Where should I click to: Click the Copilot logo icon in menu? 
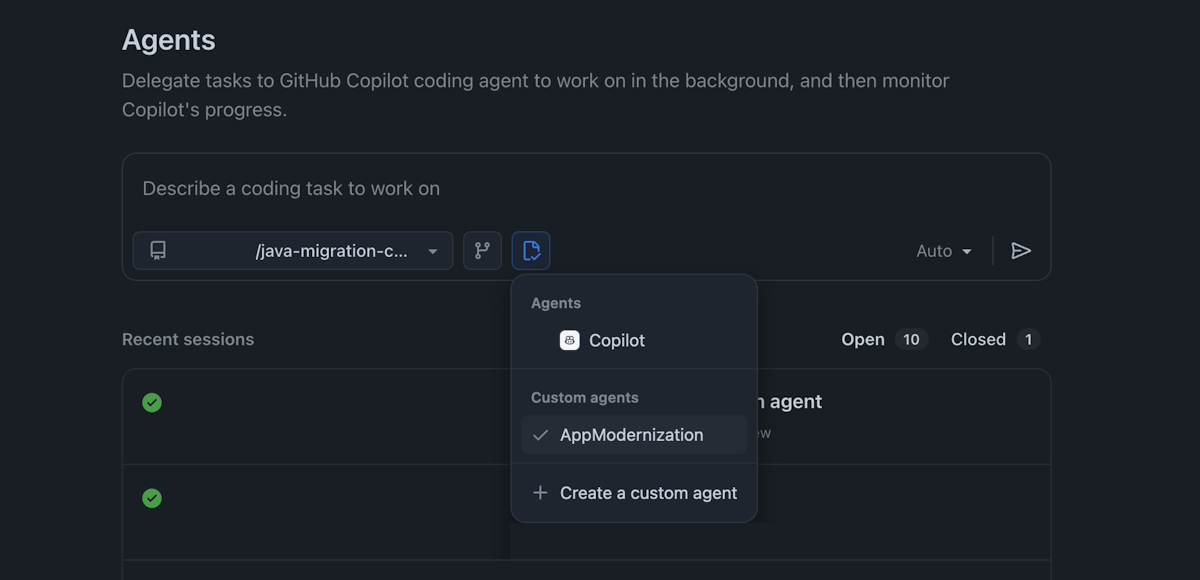(x=570, y=340)
